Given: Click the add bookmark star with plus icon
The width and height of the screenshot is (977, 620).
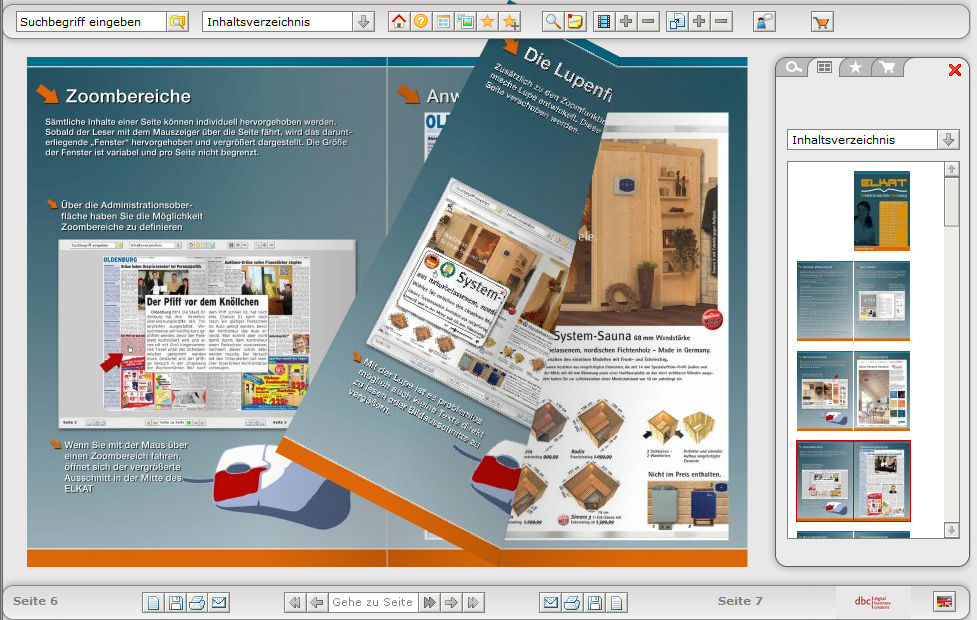Looking at the screenshot, I should (x=511, y=21).
